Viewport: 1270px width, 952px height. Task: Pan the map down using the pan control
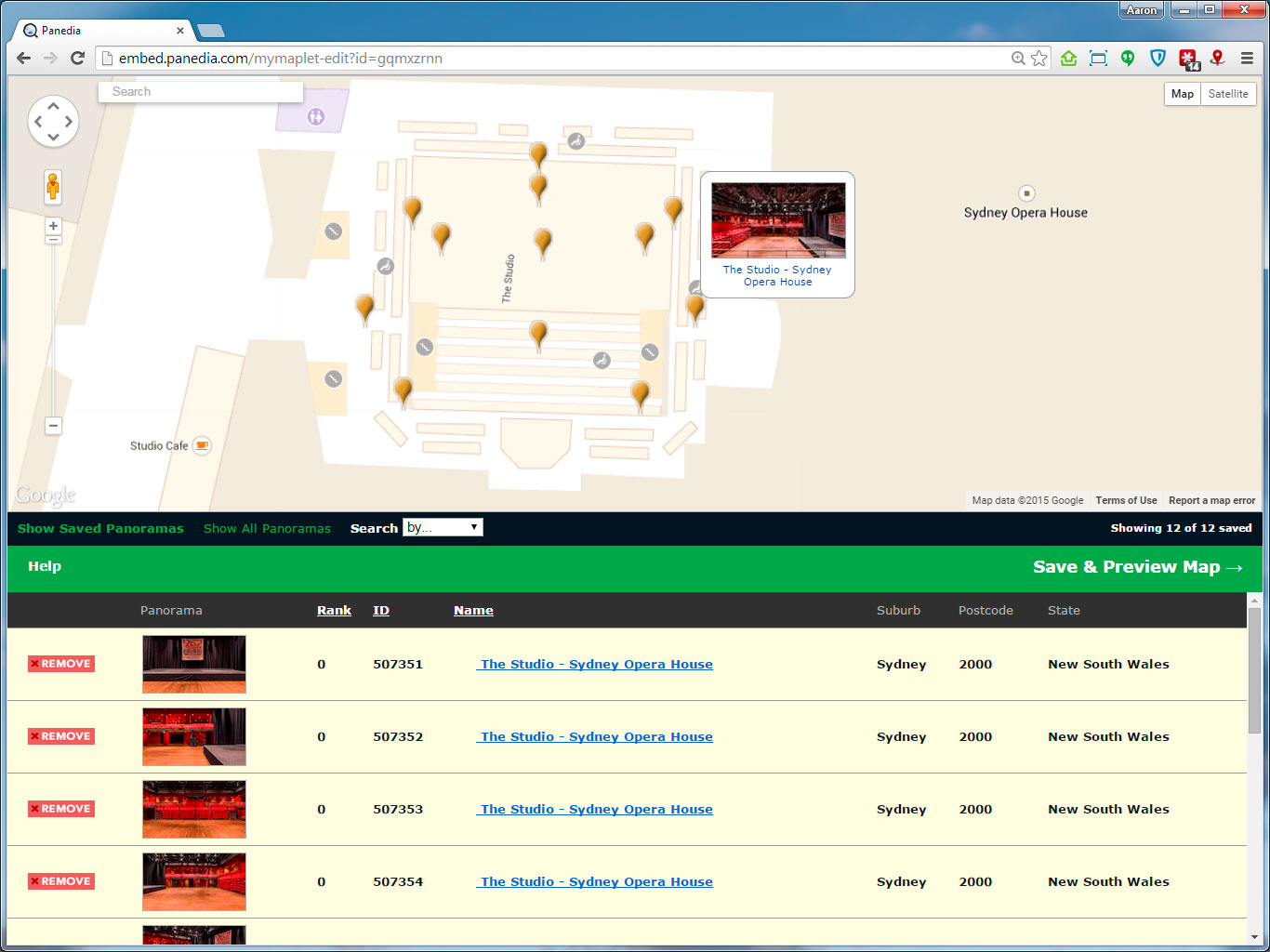coord(53,138)
